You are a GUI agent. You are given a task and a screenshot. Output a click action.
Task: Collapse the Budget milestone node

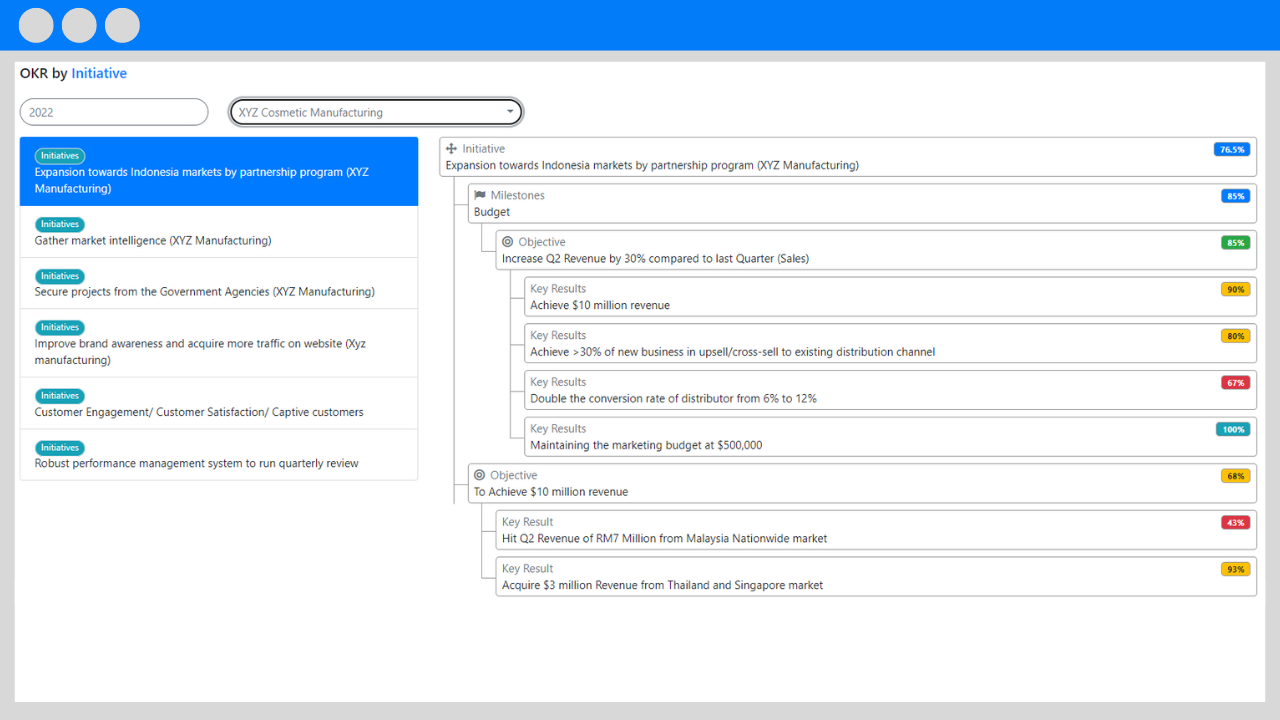coord(491,212)
